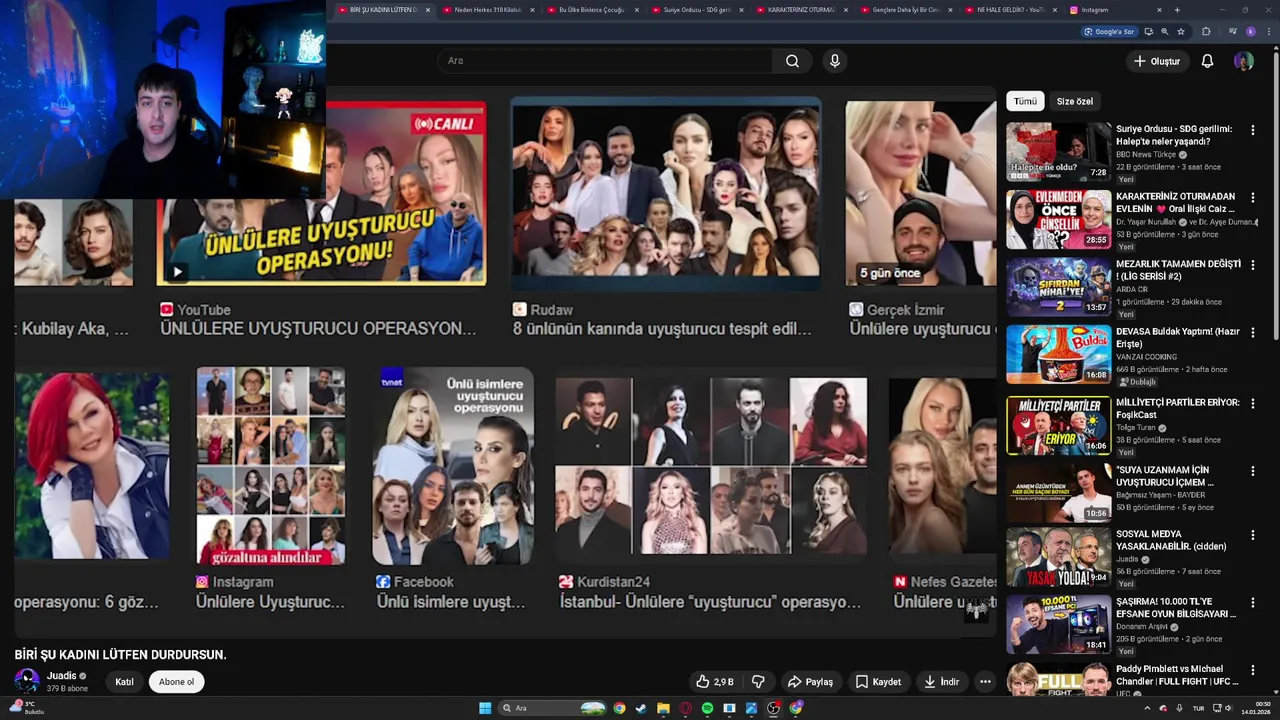Open options menu for Suriye Ordusu video
1280x720 pixels.
pos(1252,130)
